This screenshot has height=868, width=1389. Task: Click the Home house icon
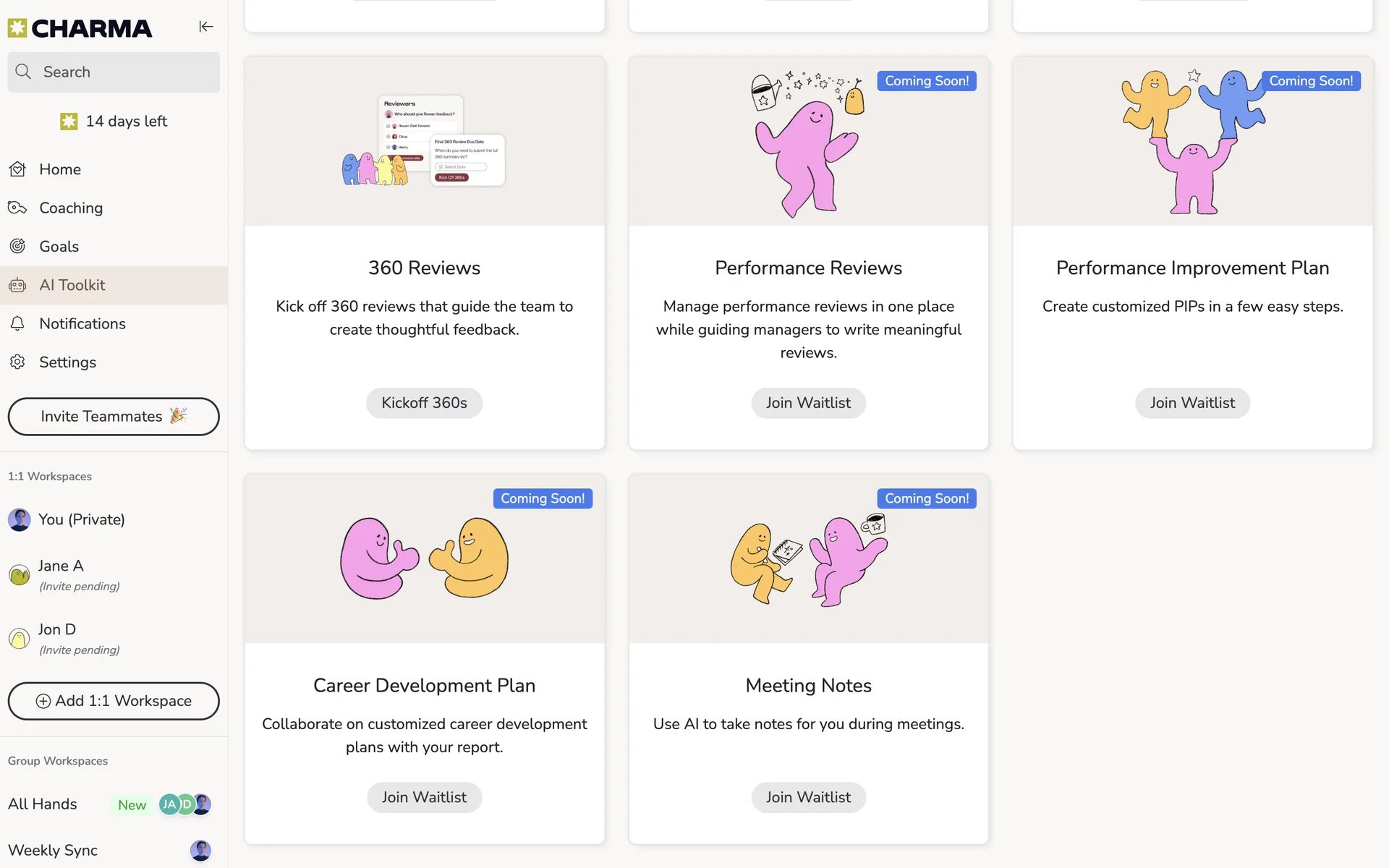17,169
